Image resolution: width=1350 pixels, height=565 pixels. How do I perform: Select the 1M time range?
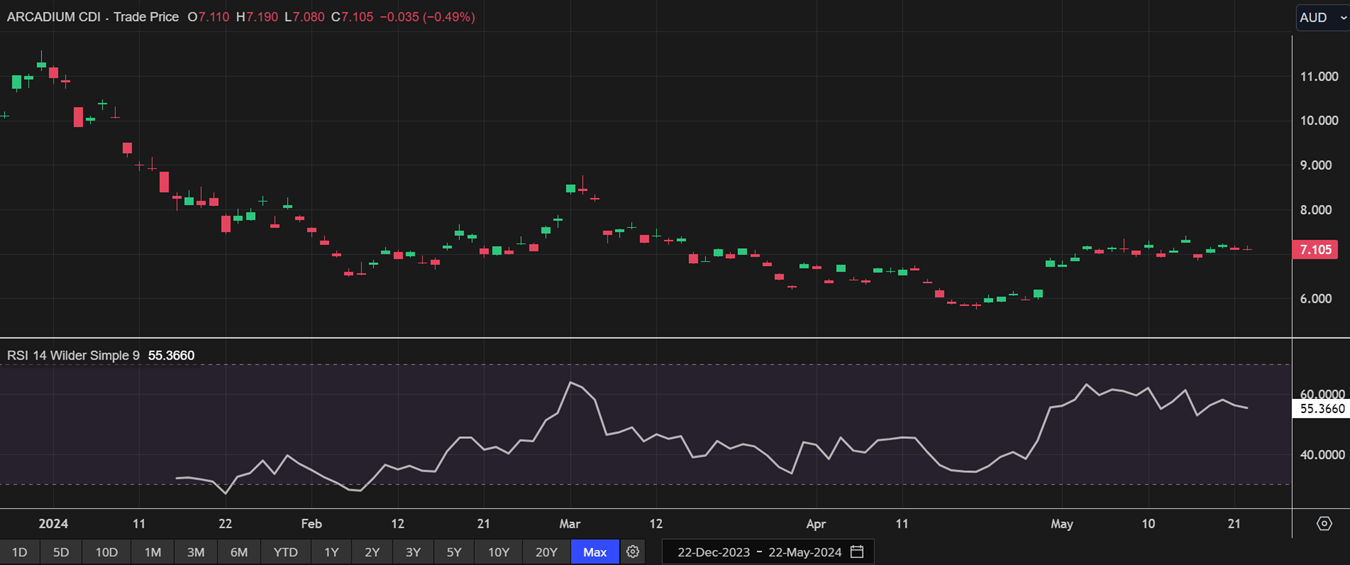[152, 552]
